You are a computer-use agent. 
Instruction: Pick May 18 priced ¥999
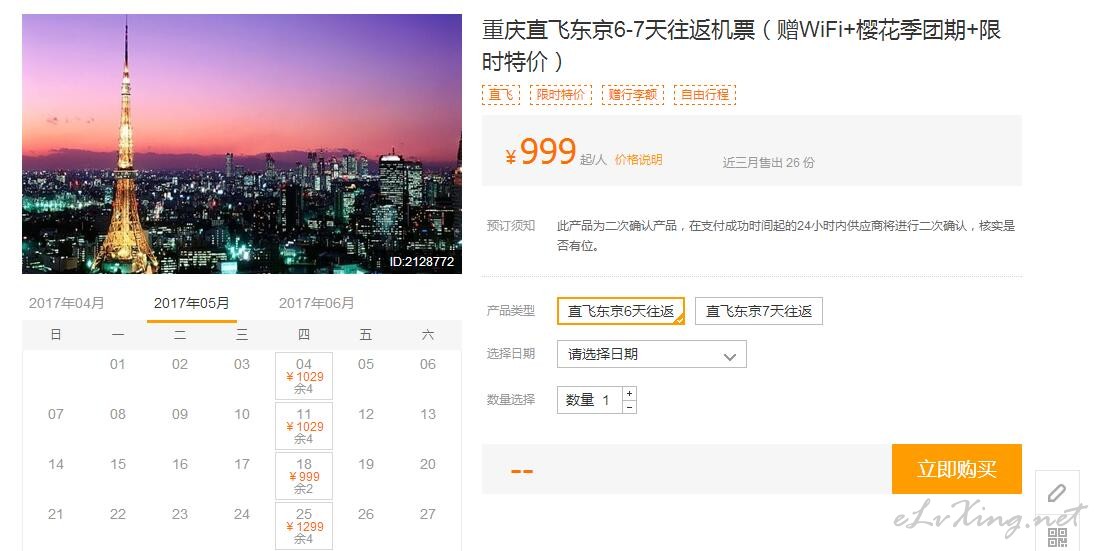coord(304,476)
